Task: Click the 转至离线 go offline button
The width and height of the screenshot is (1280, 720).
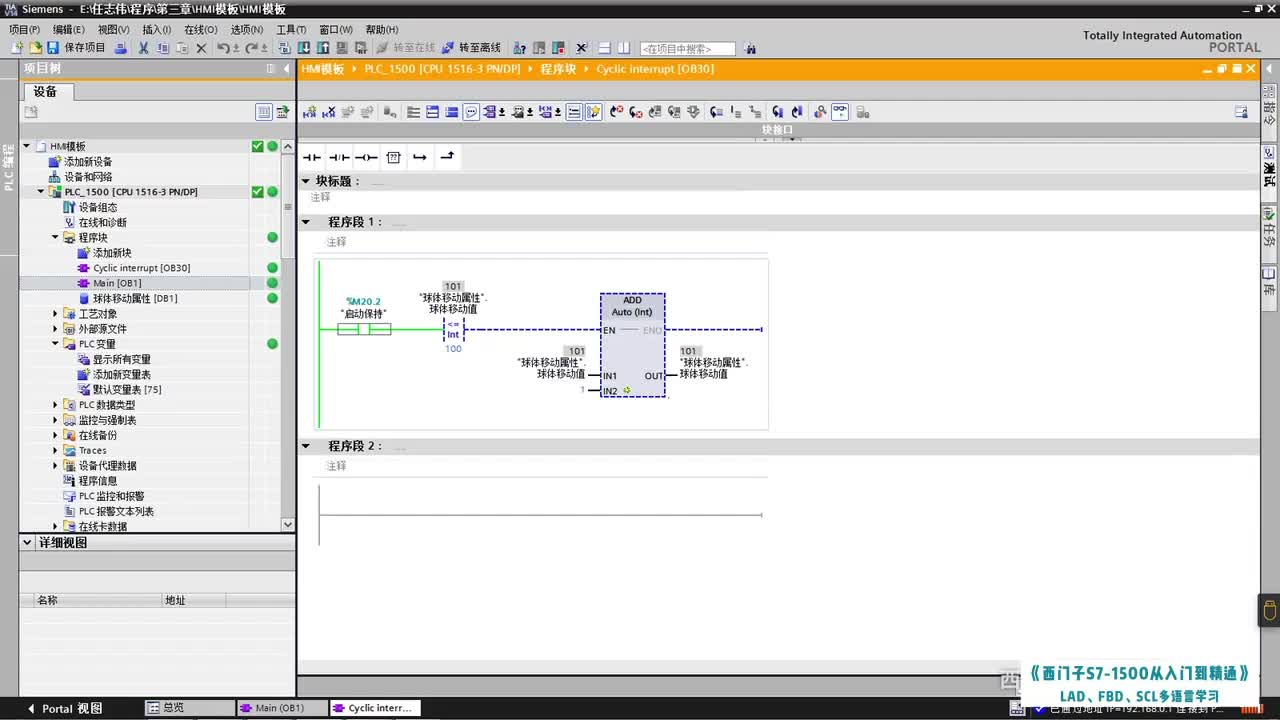Action: pos(472,48)
